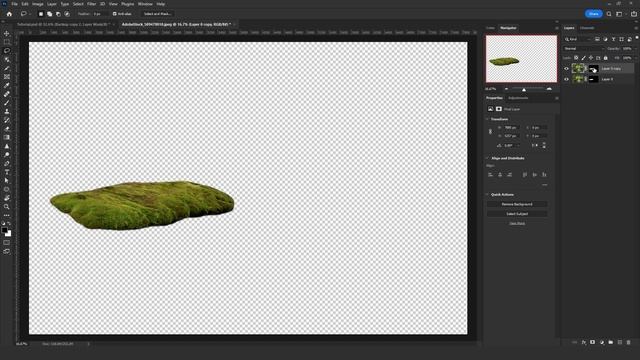Select the Clone Stamp tool

click(7, 111)
